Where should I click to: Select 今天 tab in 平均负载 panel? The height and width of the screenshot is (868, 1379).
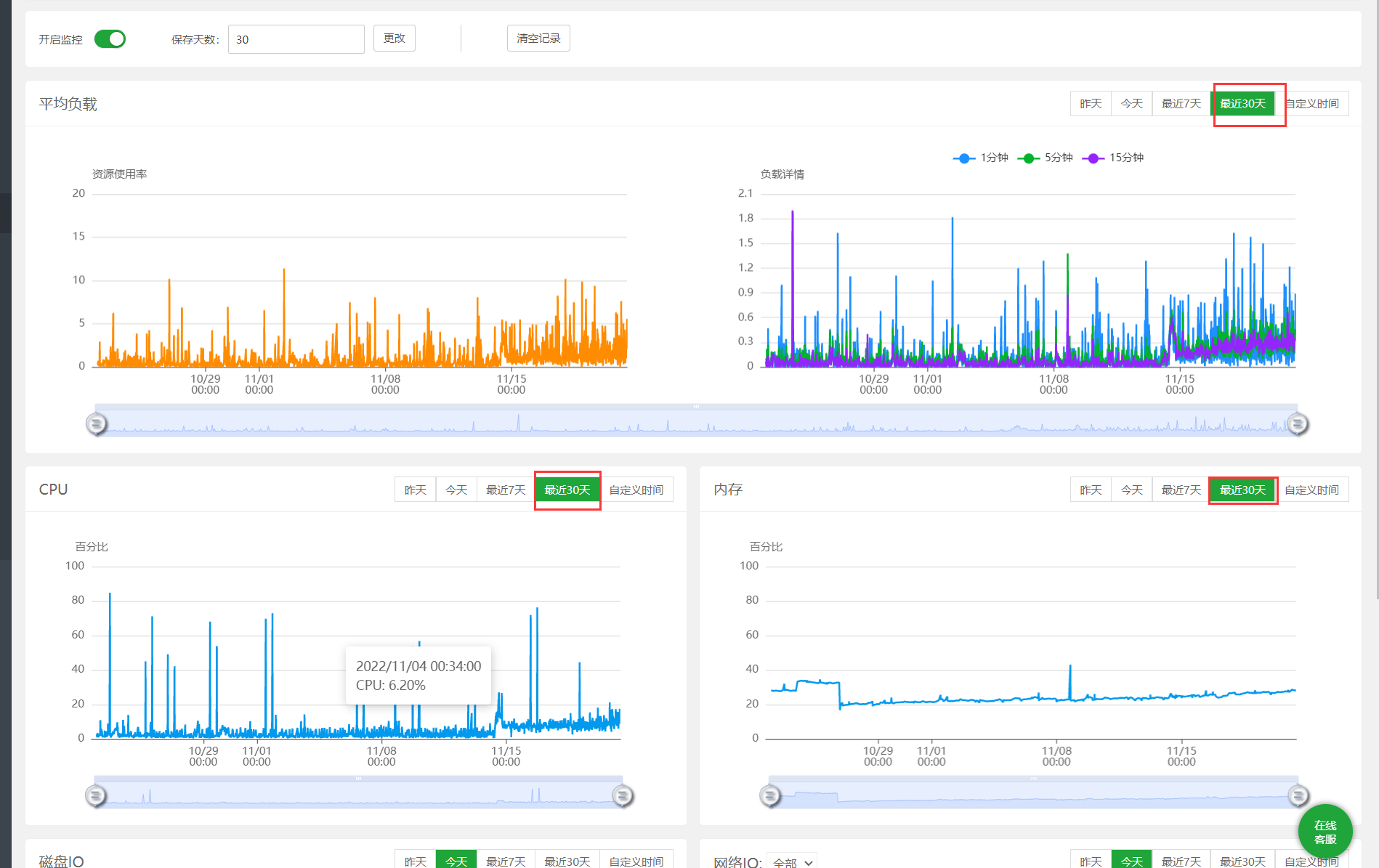[x=1132, y=104]
